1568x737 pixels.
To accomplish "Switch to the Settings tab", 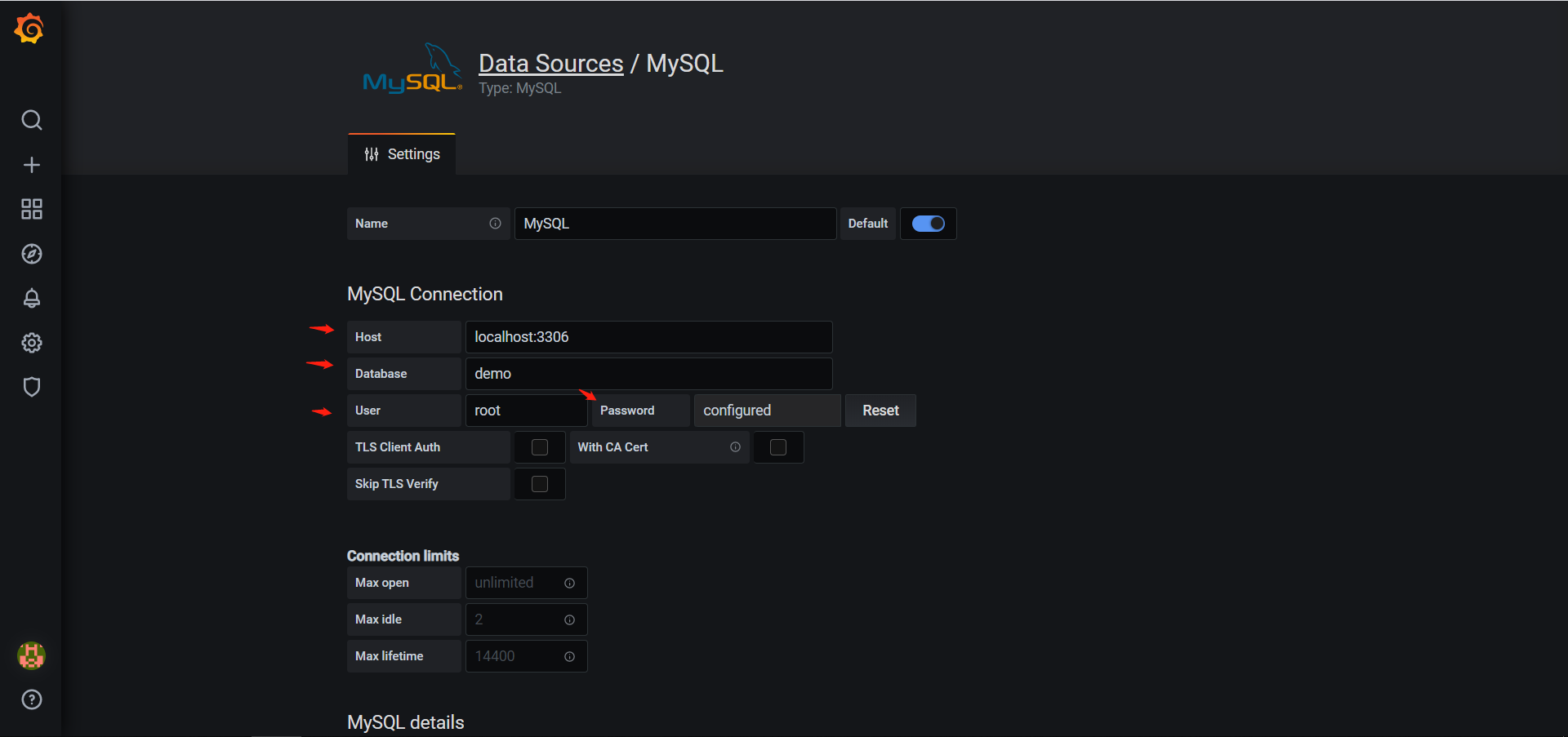I will click(401, 153).
